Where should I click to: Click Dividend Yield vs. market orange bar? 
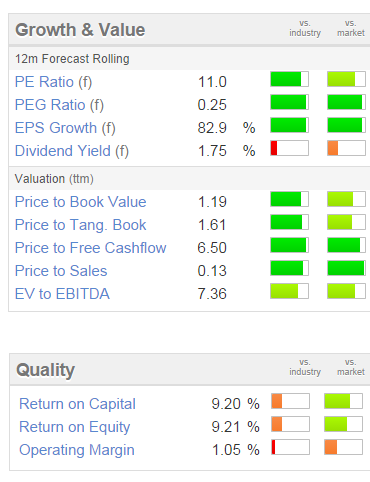coord(346,148)
